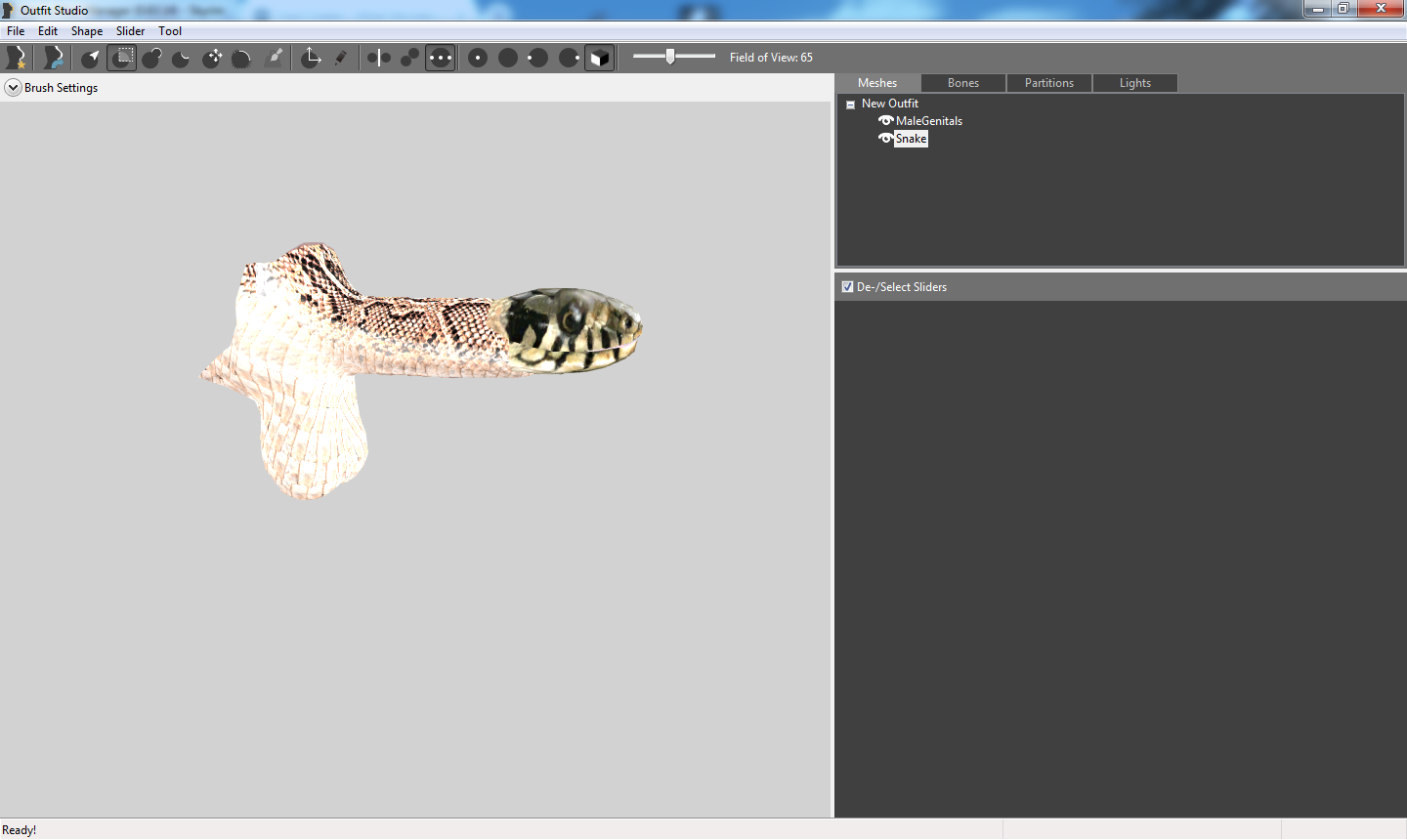The image size is (1407, 840).
Task: Toggle the three-dot global brush collision icon
Action: [x=441, y=58]
